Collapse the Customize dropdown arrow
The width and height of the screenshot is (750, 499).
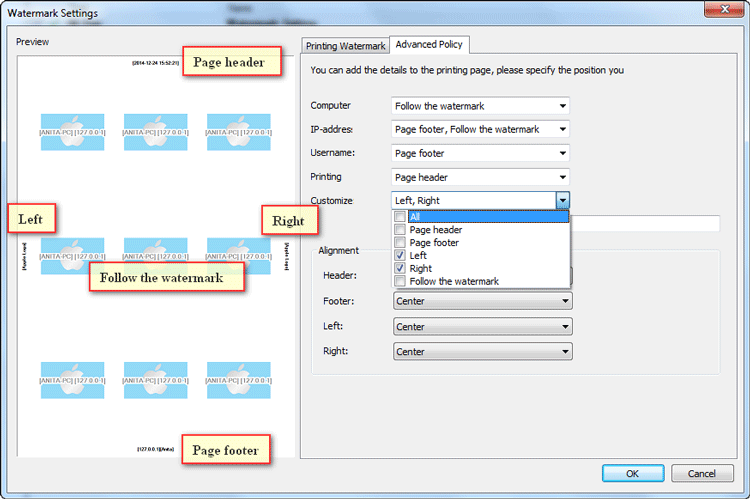(563, 200)
